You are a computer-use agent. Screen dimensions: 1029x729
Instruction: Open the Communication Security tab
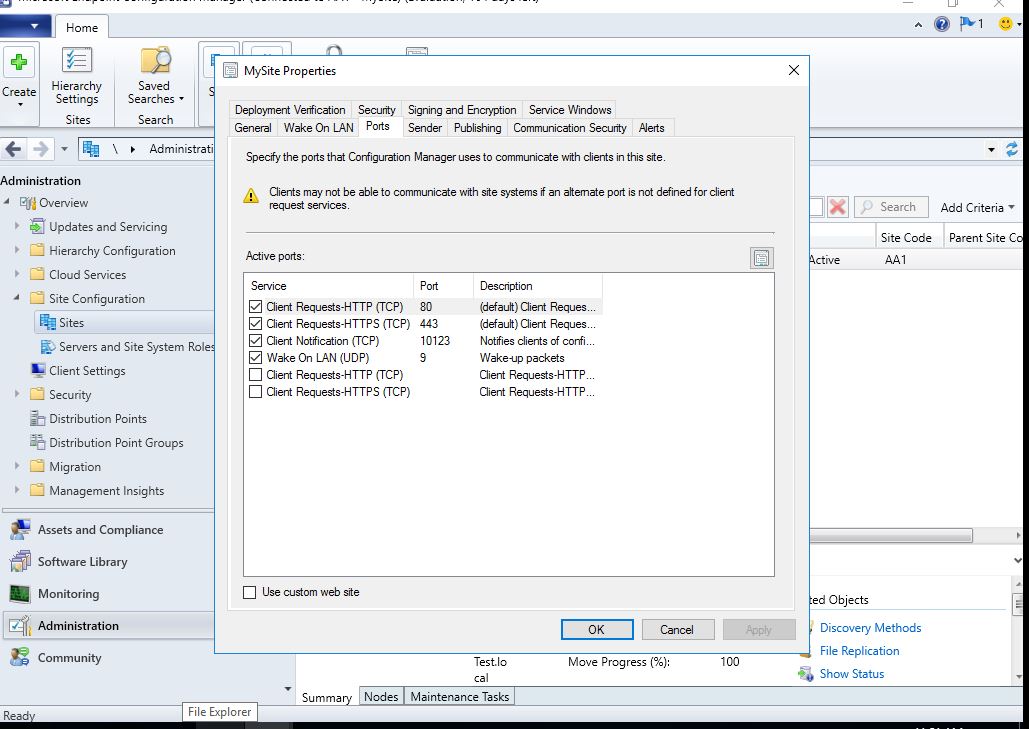[x=570, y=128]
